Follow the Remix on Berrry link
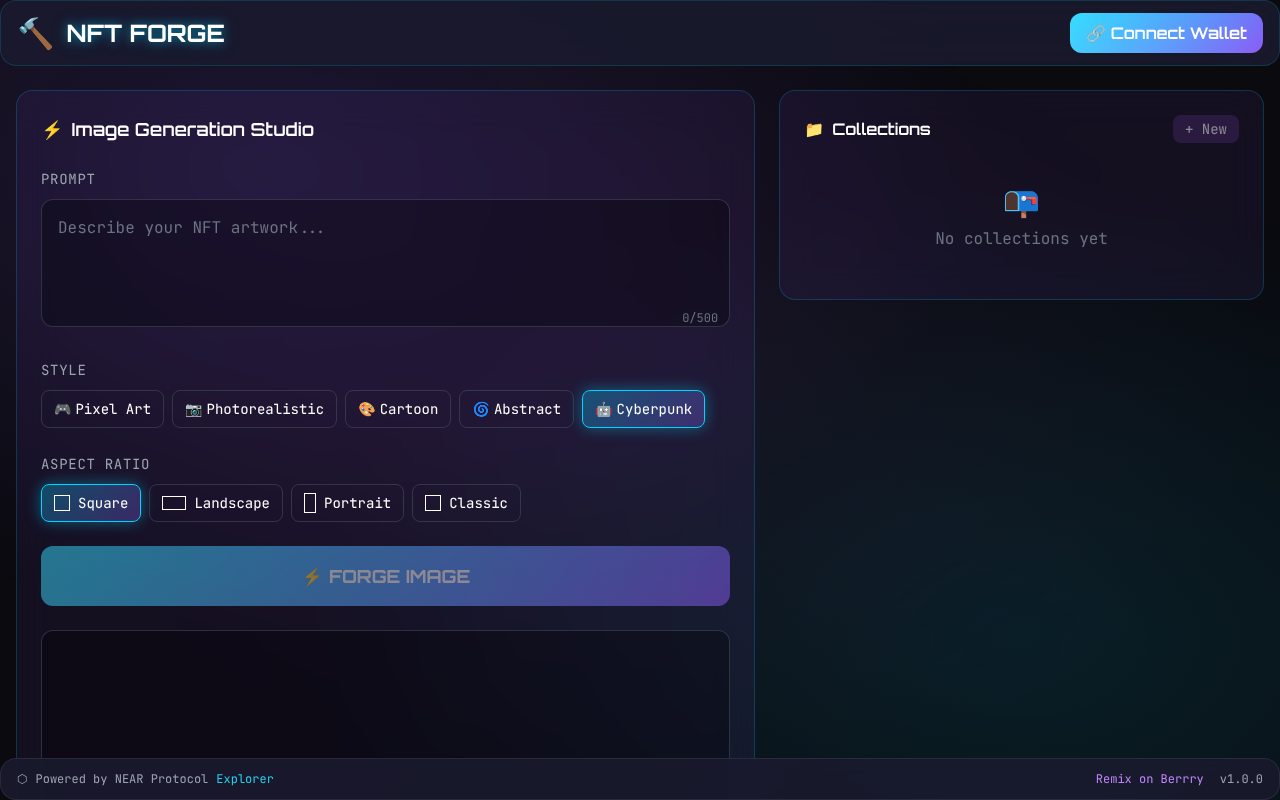The width and height of the screenshot is (1280, 800). (x=1149, y=779)
